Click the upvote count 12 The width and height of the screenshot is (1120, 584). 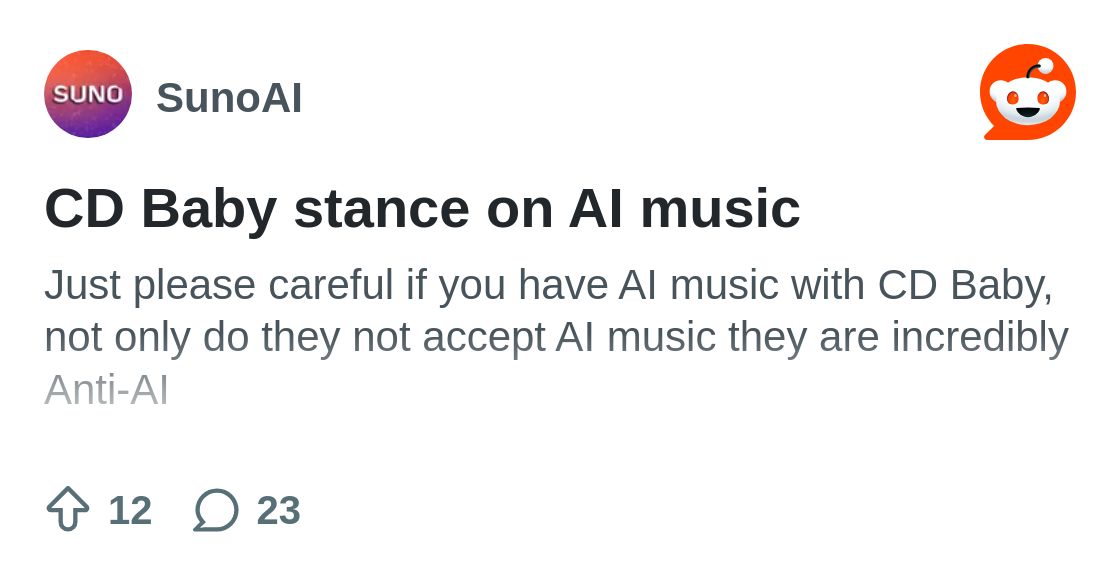(130, 510)
